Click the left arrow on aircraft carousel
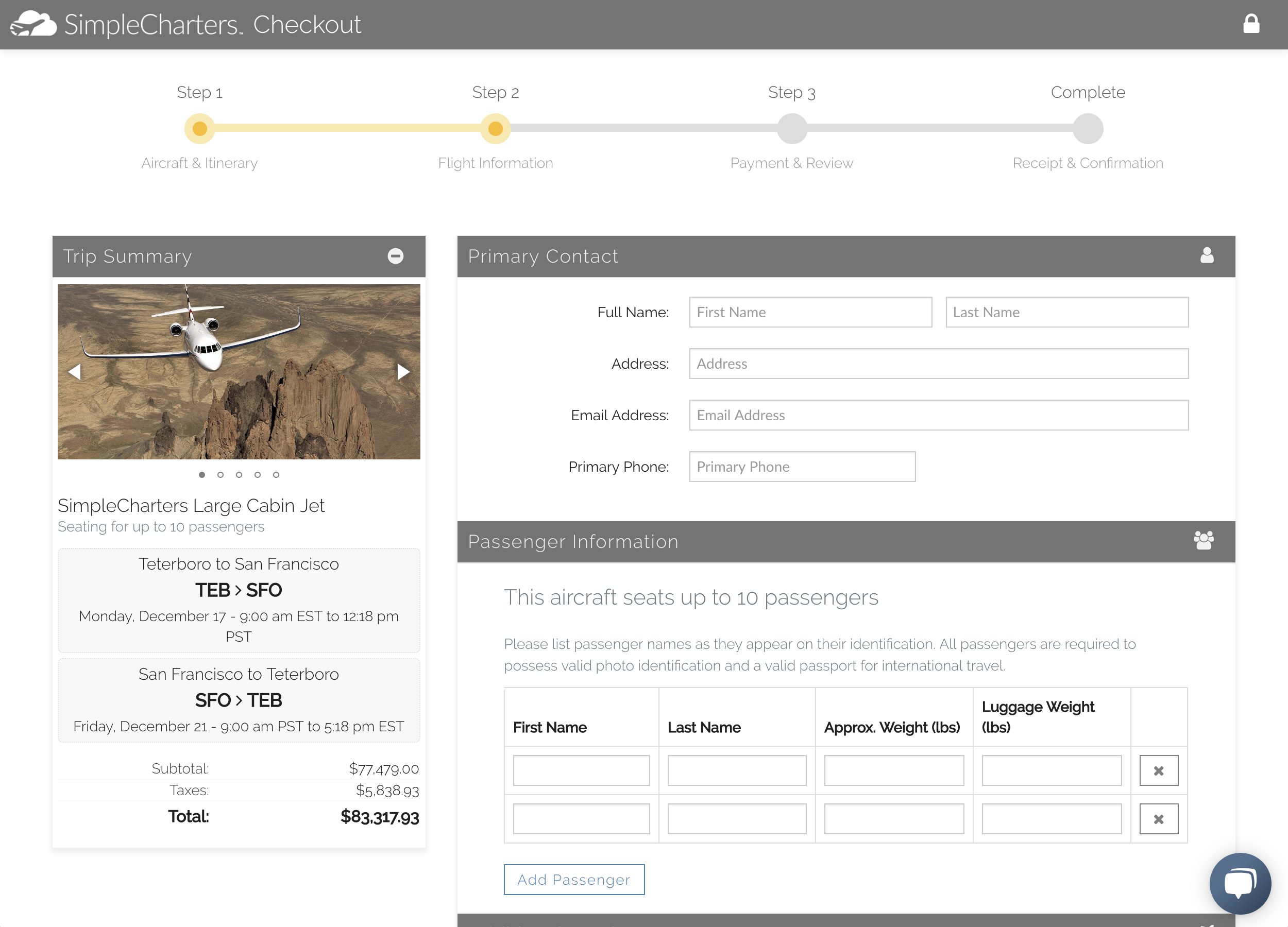 click(75, 370)
